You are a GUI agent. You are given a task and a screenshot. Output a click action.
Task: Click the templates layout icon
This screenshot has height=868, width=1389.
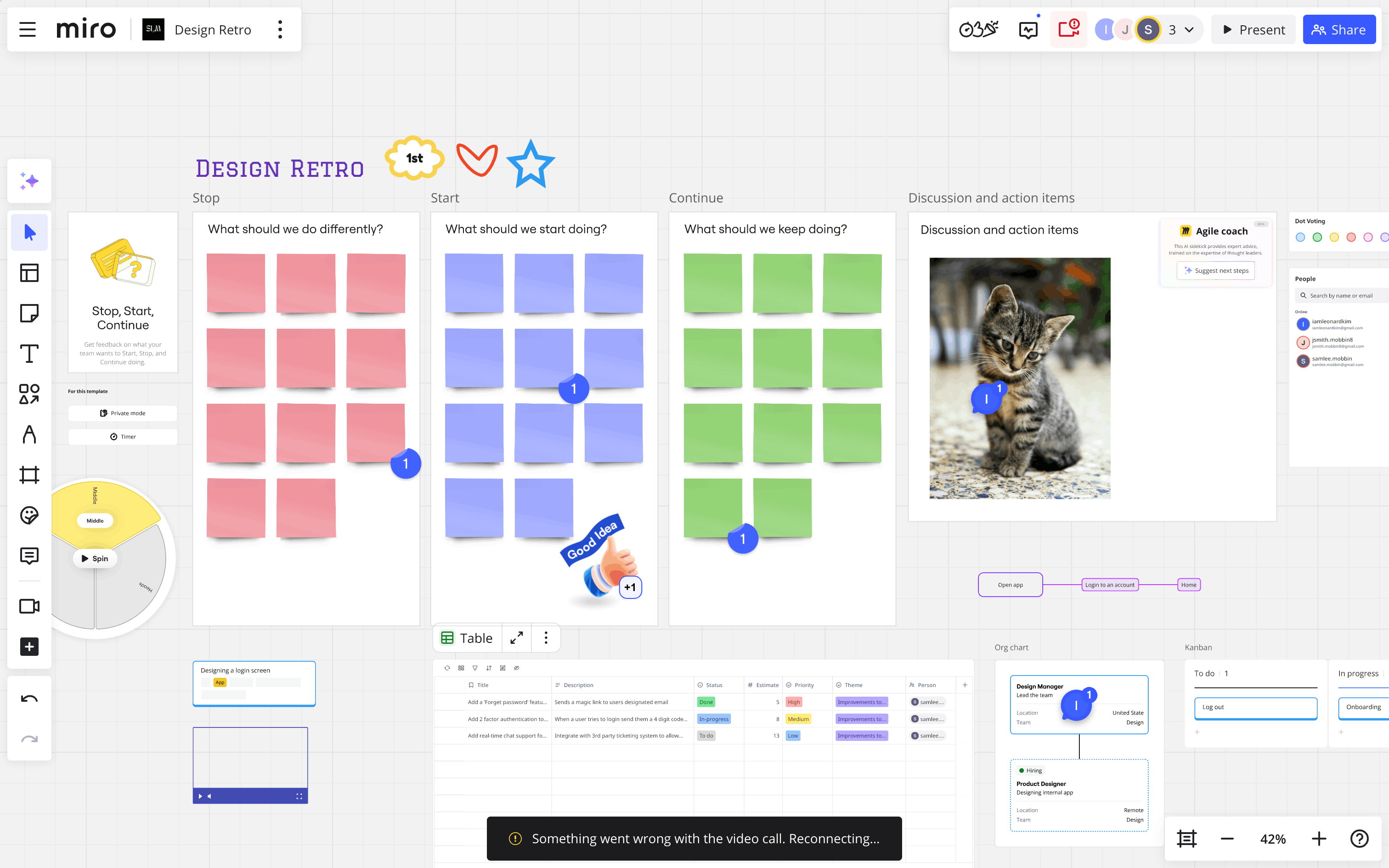(x=28, y=273)
